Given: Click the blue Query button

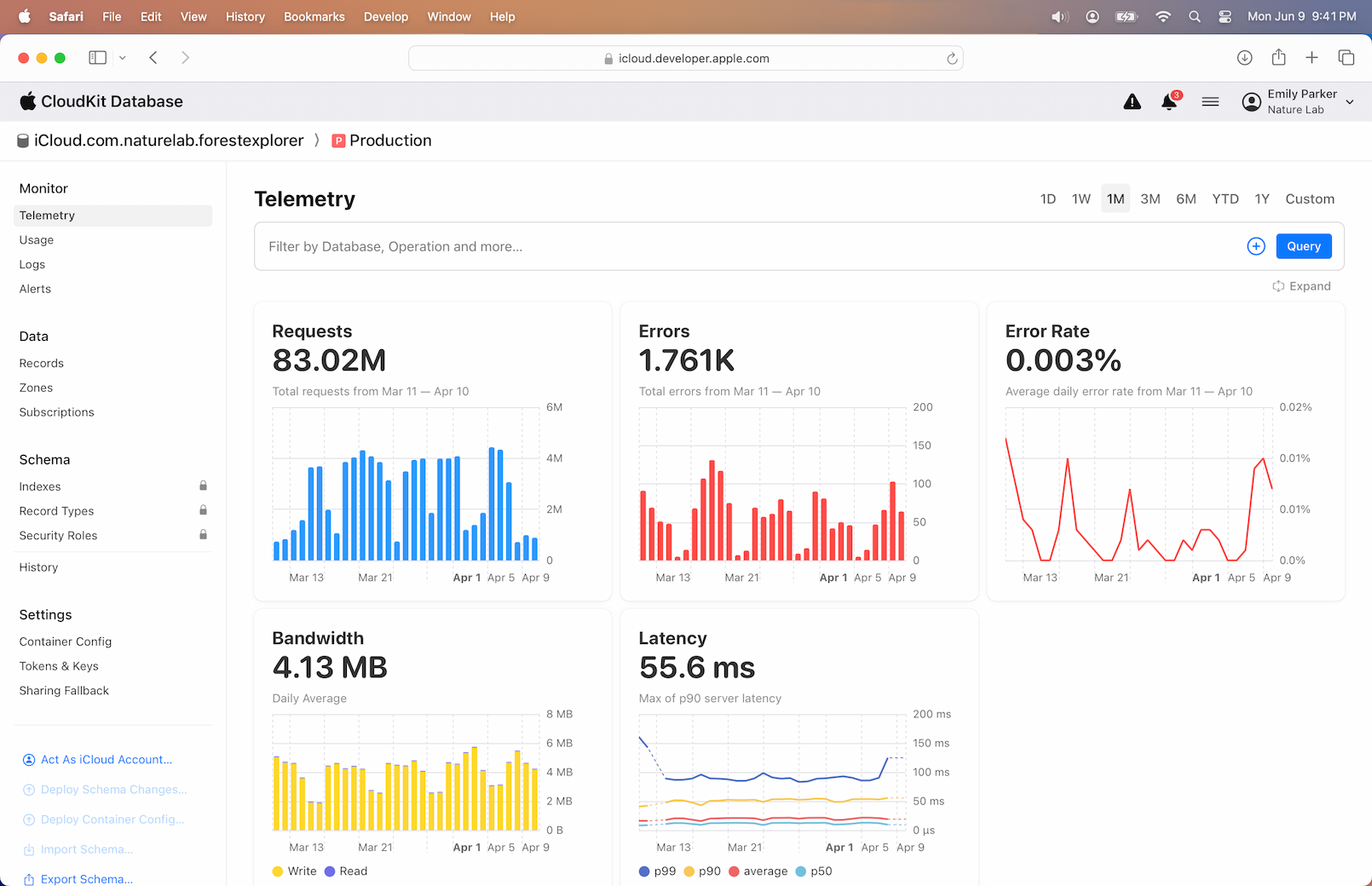Looking at the screenshot, I should click(x=1303, y=246).
